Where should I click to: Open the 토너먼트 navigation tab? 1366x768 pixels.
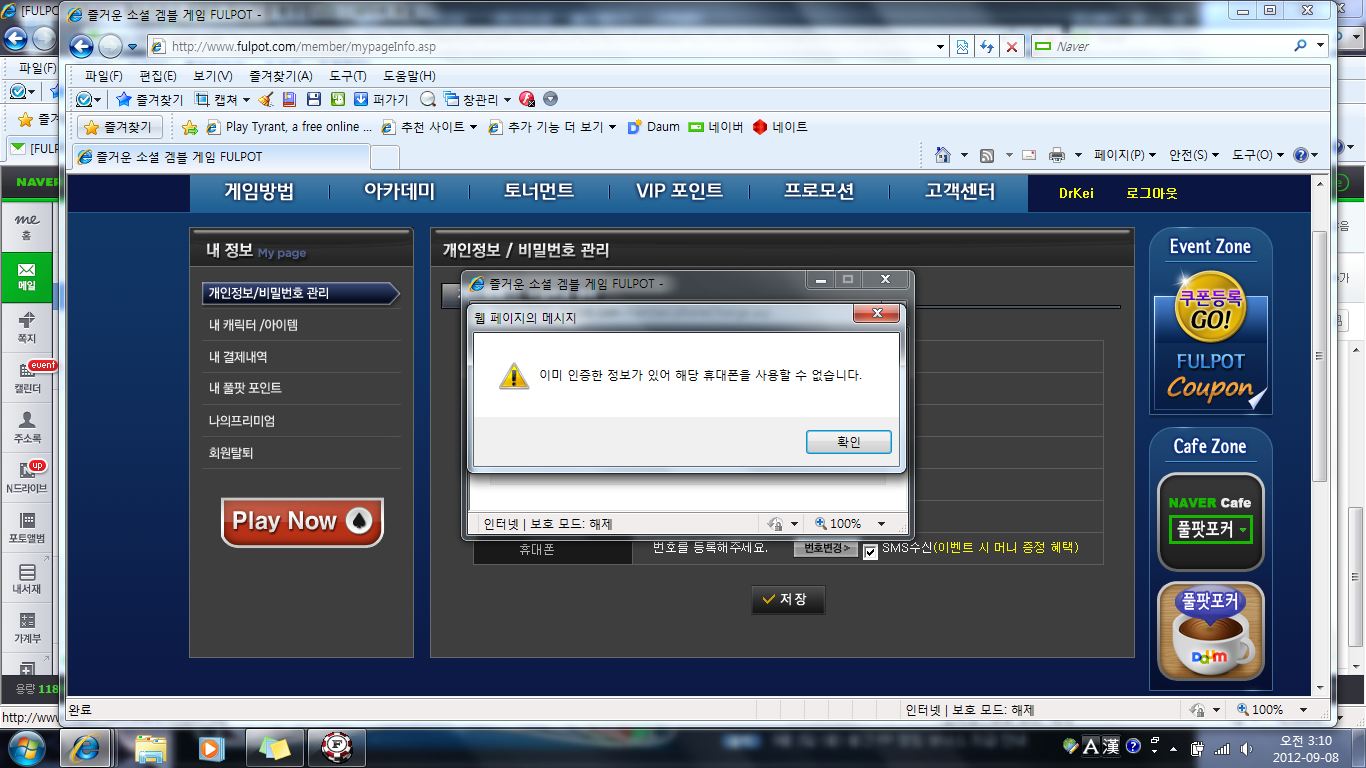click(539, 192)
